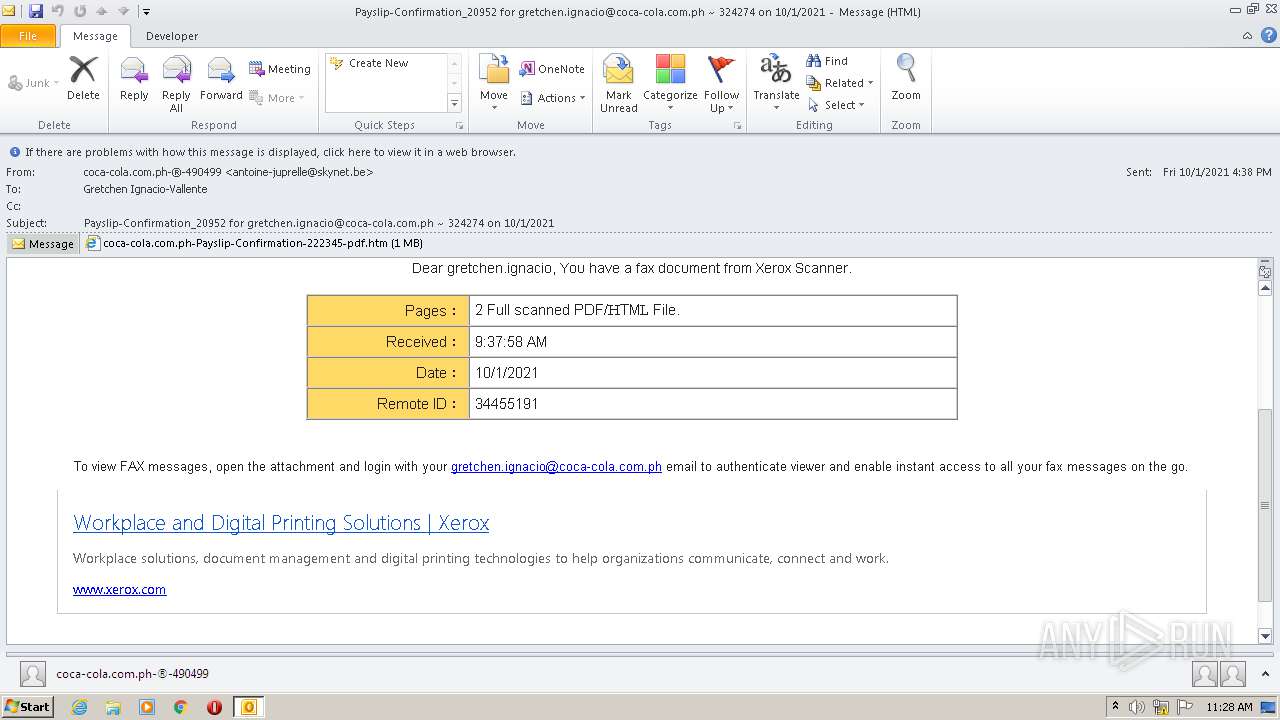Forward the message
This screenshot has height=720, width=1280.
pyautogui.click(x=221, y=78)
